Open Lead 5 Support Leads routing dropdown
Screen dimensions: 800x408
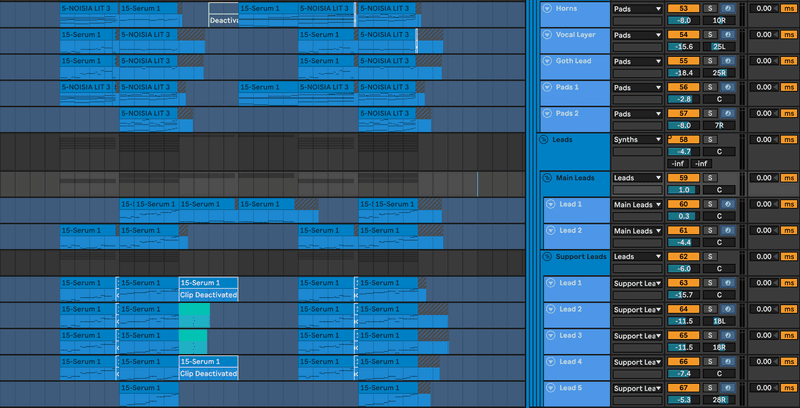click(637, 388)
